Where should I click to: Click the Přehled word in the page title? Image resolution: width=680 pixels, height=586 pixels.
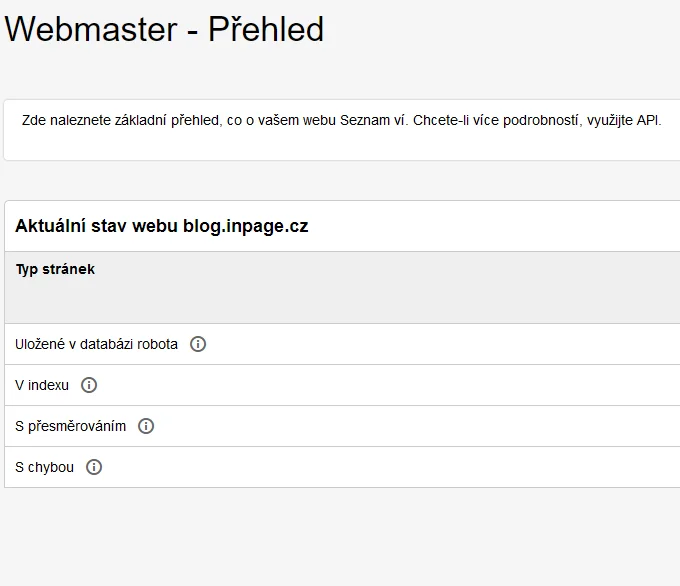pos(266,29)
